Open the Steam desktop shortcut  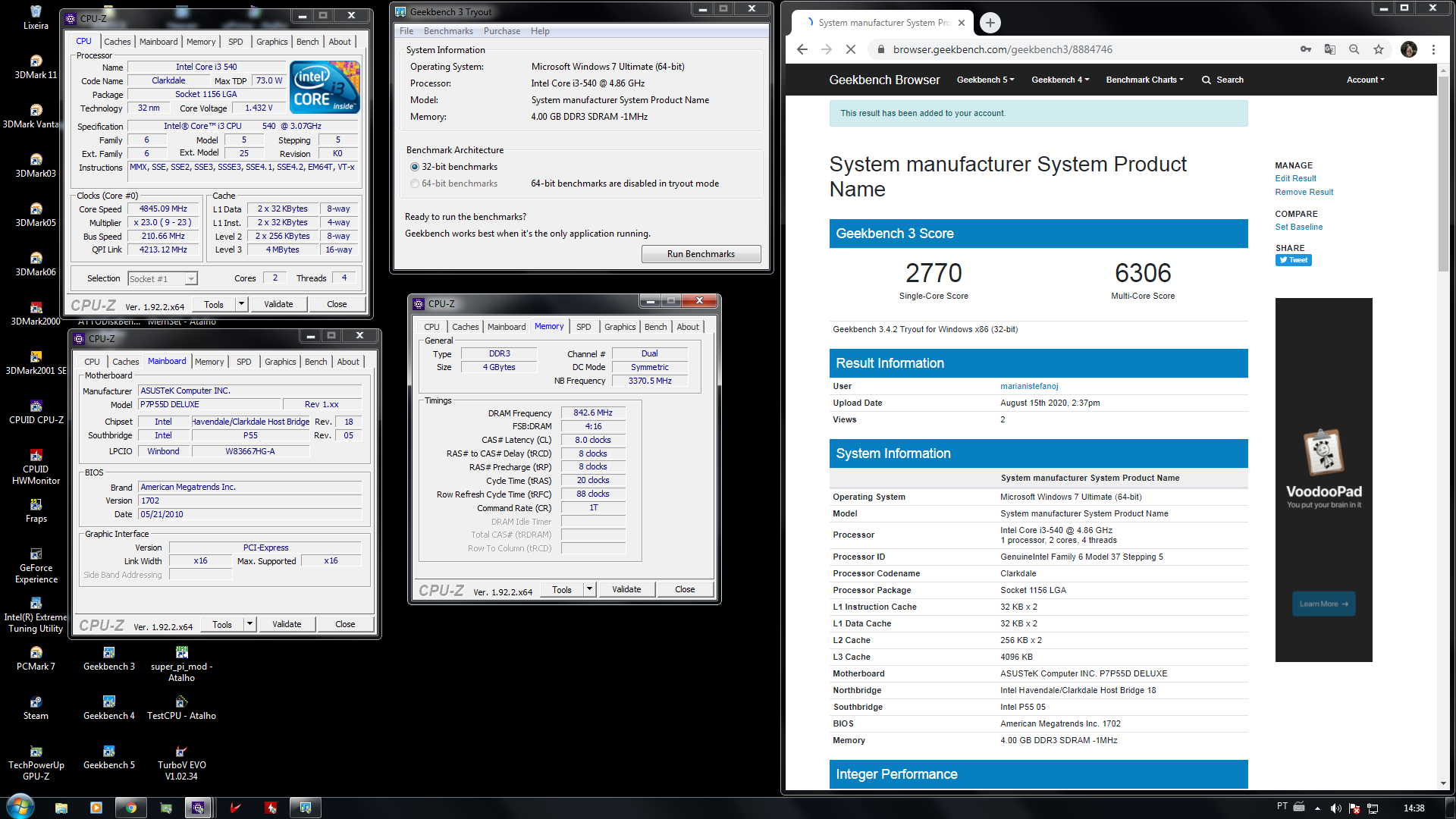[x=36, y=708]
